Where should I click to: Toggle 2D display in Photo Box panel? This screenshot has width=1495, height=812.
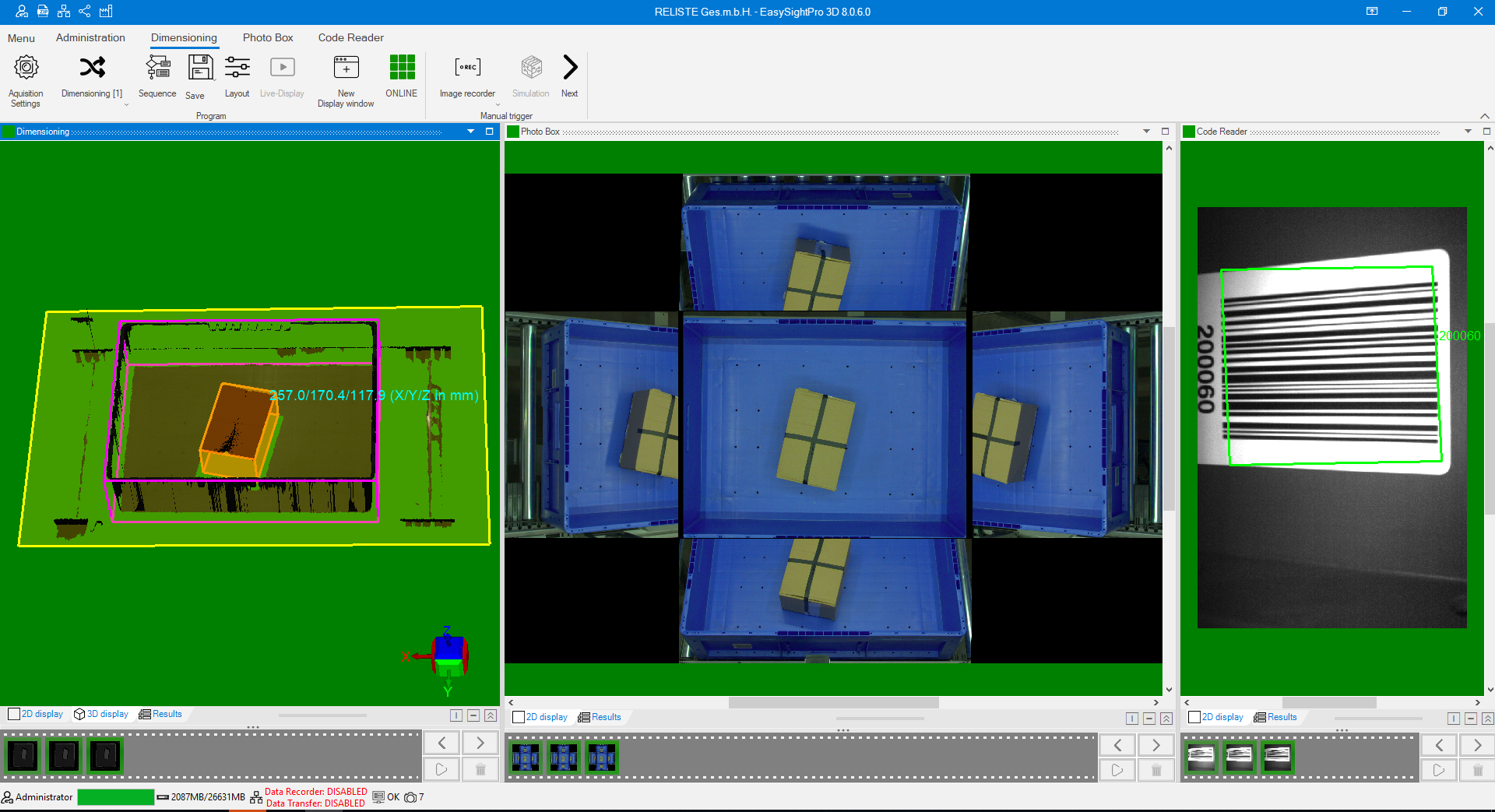pyautogui.click(x=540, y=717)
